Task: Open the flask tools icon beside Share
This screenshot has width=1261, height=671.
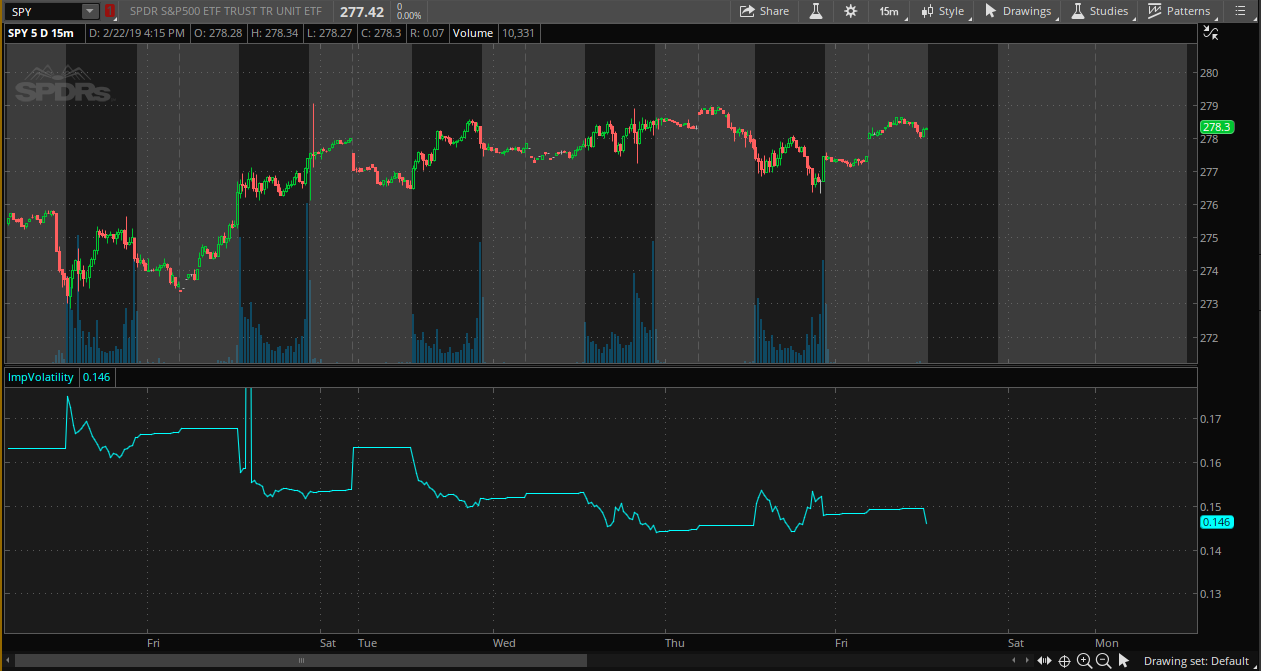Action: [x=815, y=11]
